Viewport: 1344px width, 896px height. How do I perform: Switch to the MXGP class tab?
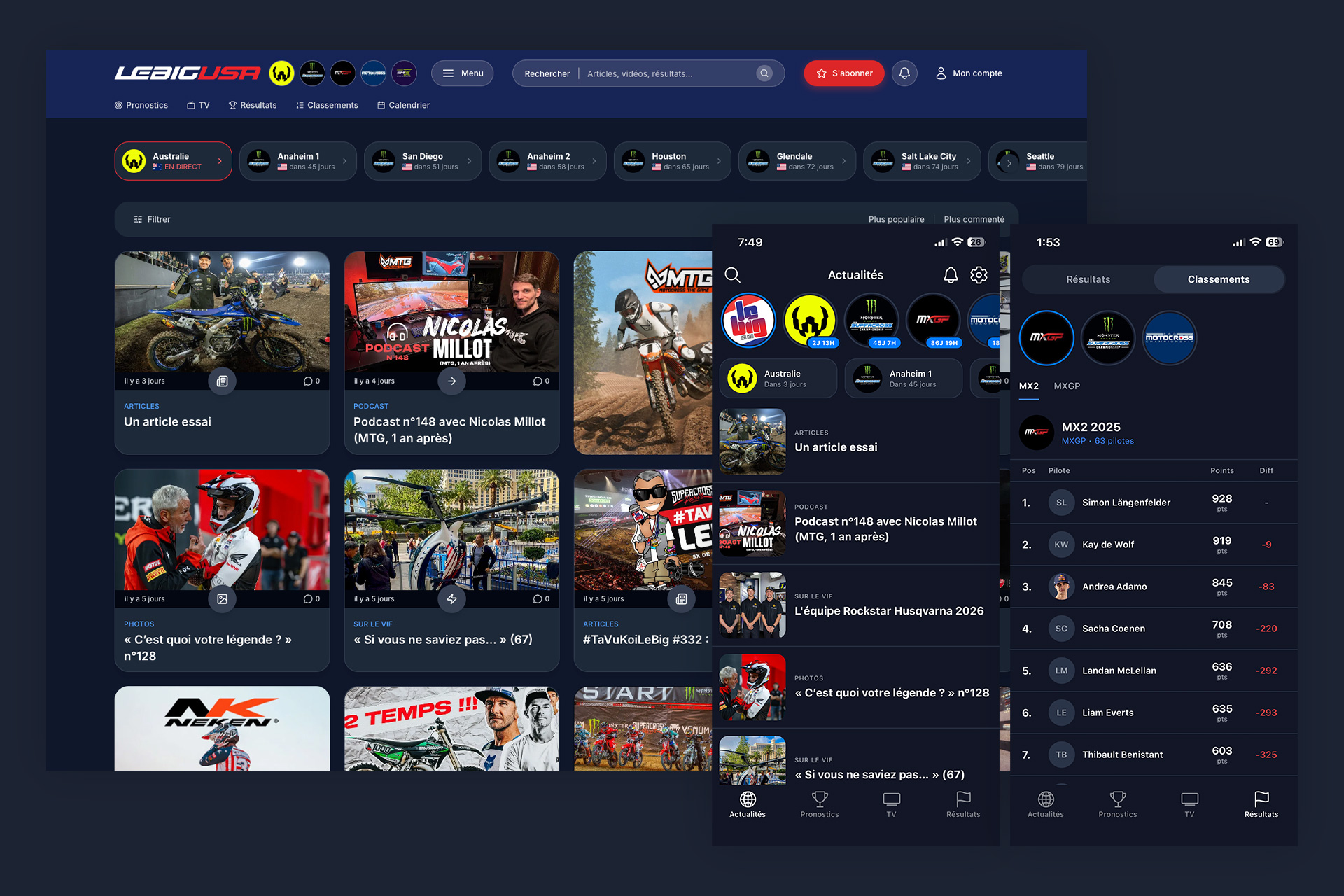(1067, 386)
